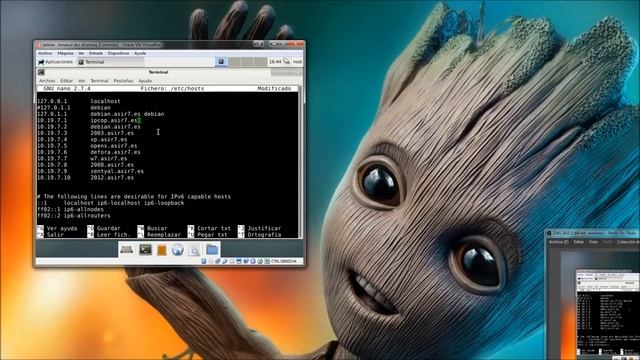Open the Terminal window's Ayuda menu
Image resolution: width=640 pixels, height=360 pixels.
[x=145, y=81]
